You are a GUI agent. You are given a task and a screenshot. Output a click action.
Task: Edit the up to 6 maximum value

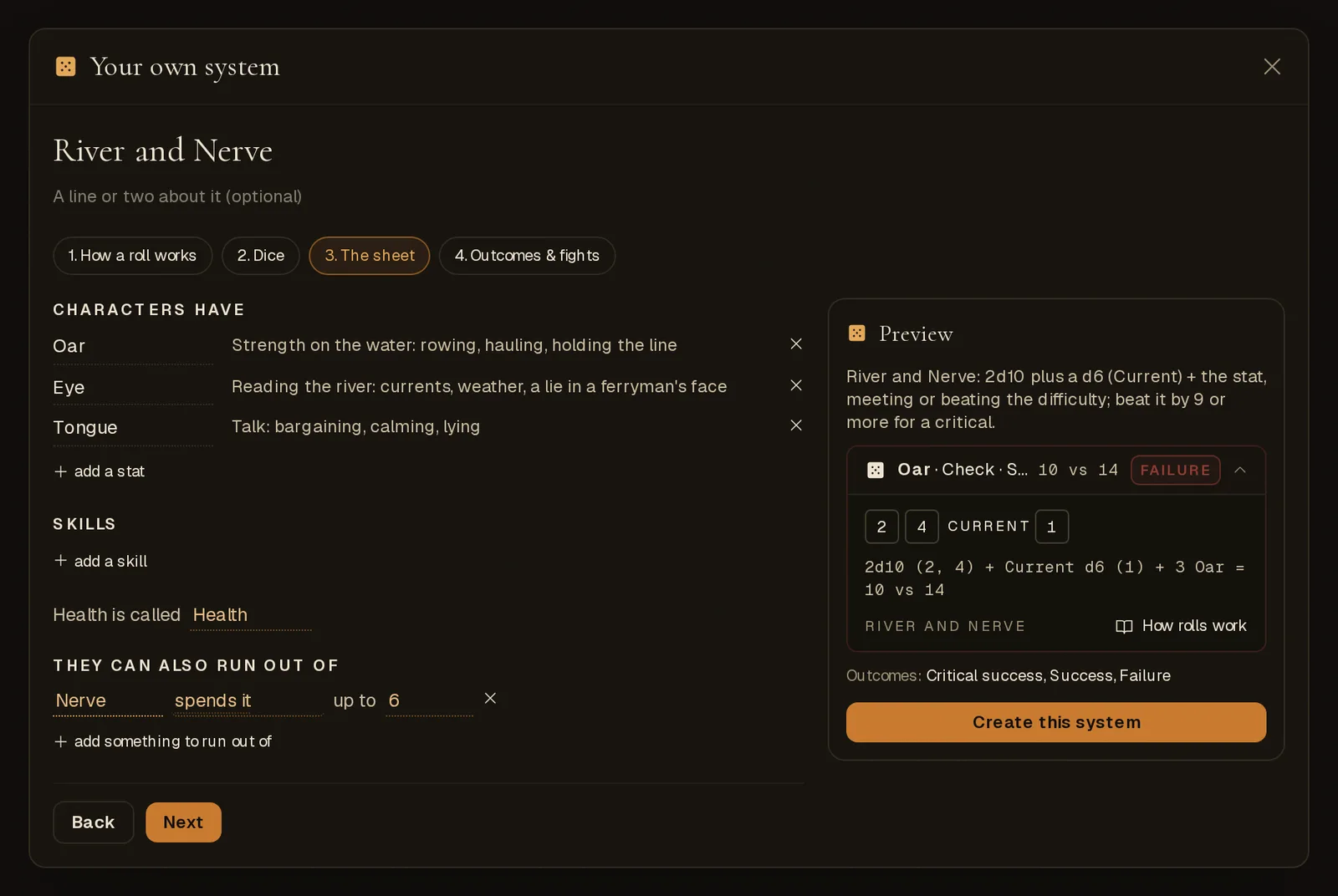click(429, 700)
